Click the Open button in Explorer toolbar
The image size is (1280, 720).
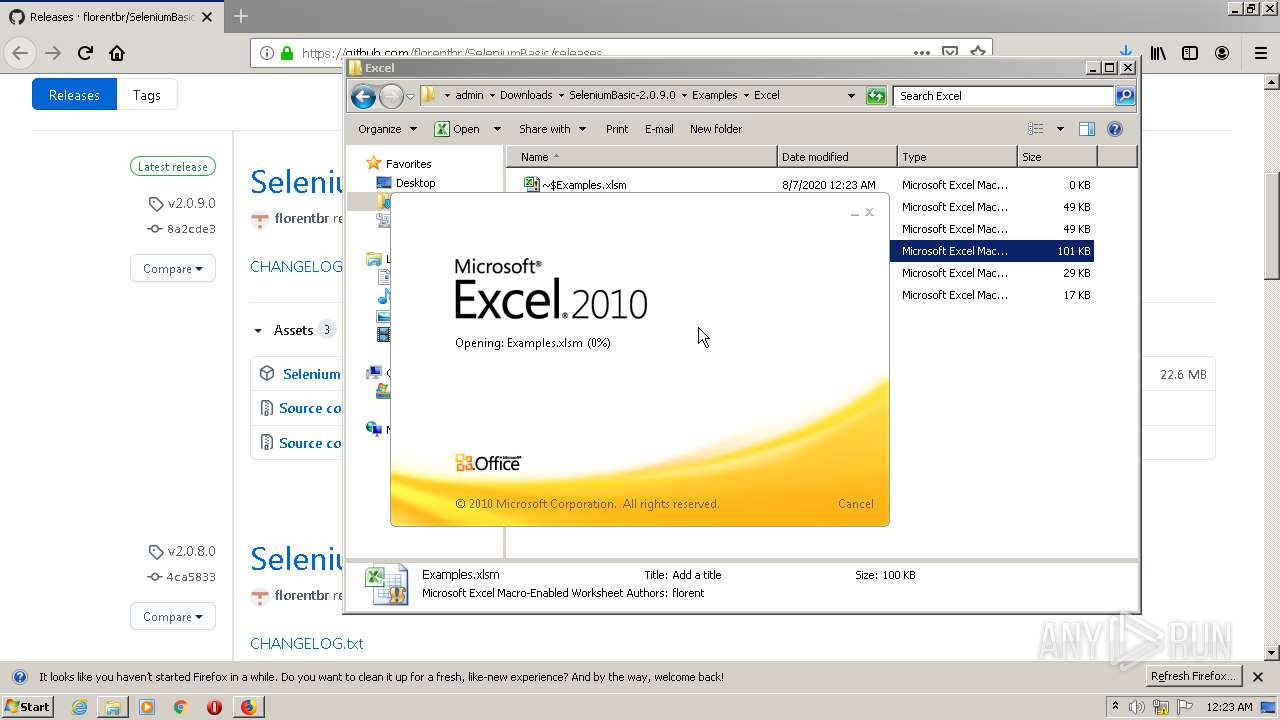tap(457, 129)
